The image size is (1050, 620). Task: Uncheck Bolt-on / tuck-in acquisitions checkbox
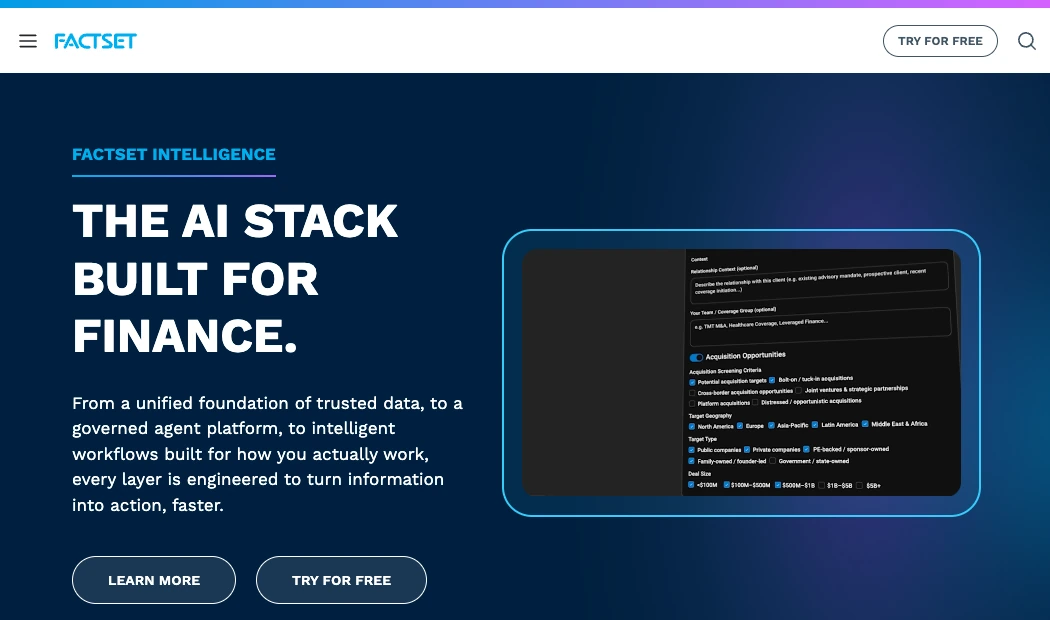772,380
